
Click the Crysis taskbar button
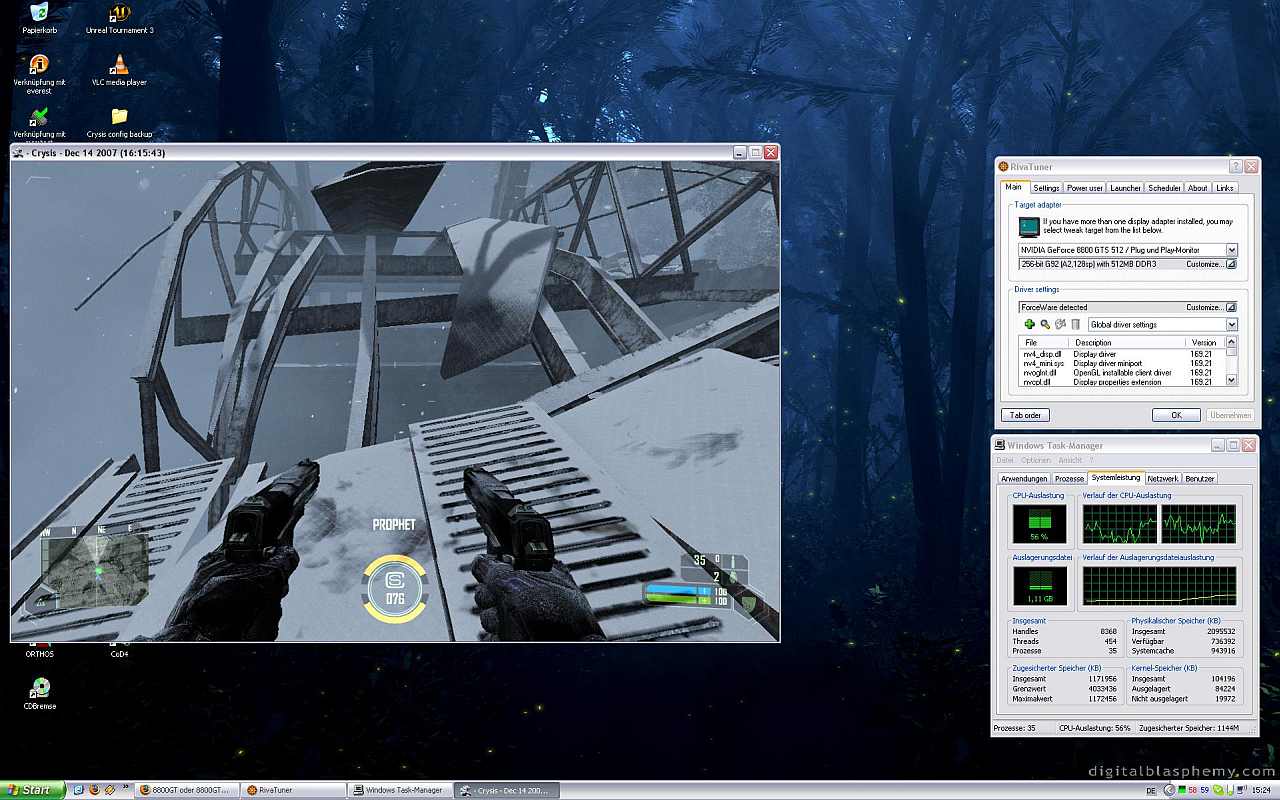click(508, 790)
